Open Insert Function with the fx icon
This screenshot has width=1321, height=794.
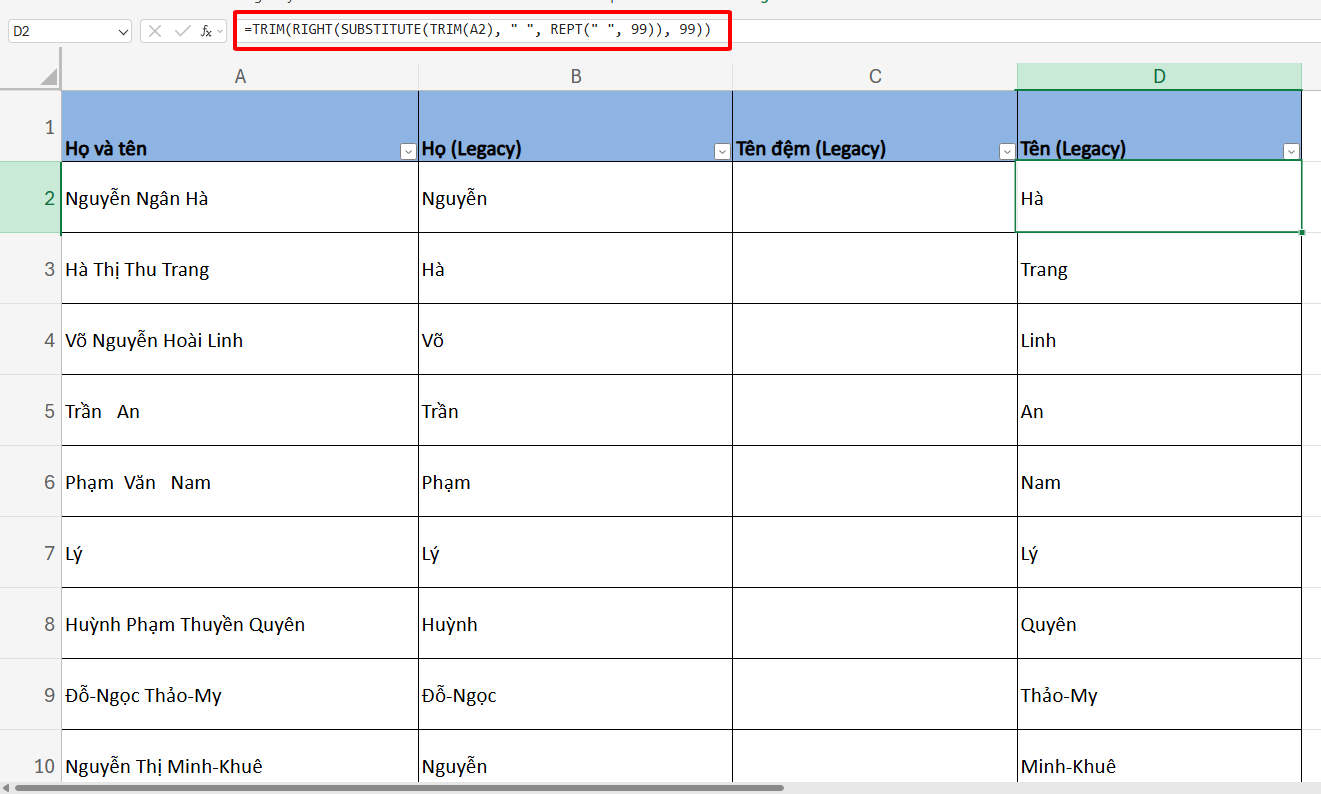coord(206,30)
